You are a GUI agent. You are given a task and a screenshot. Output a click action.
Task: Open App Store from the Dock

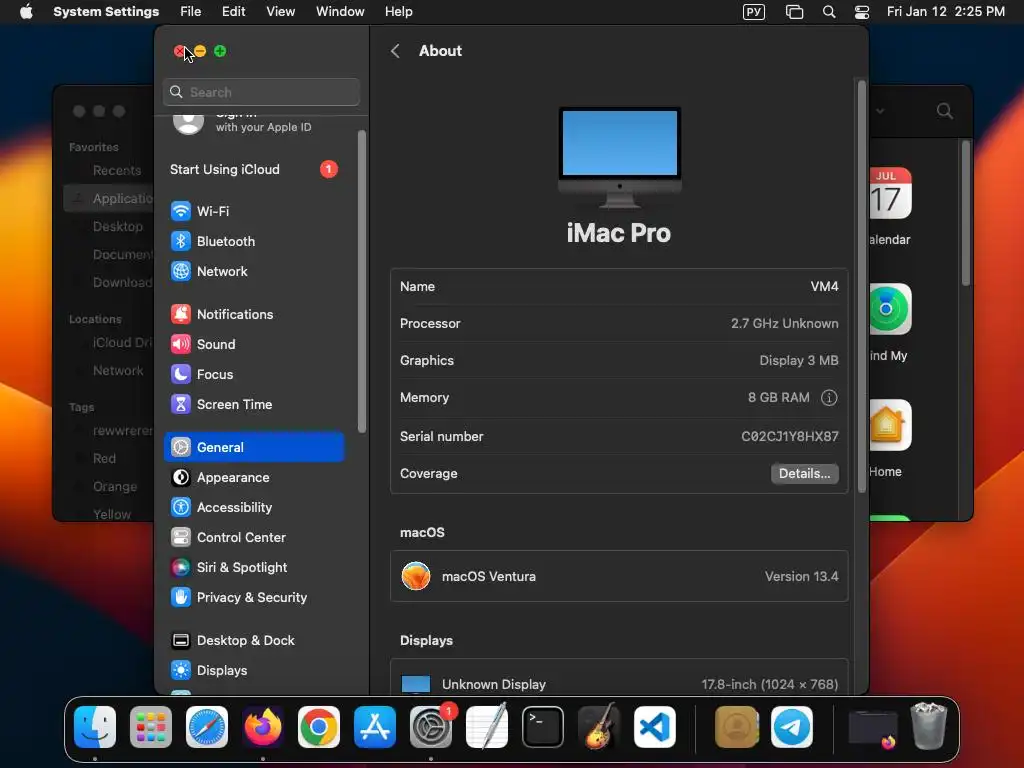coord(375,727)
